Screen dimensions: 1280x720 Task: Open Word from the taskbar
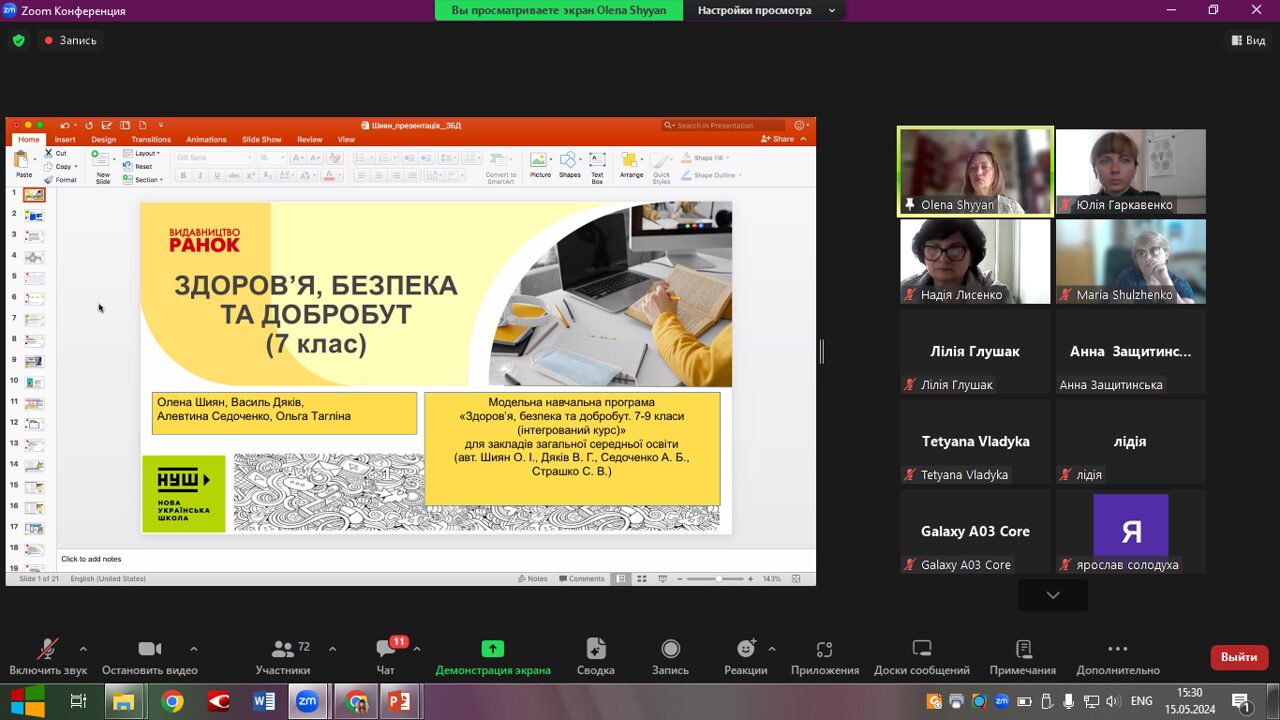click(264, 702)
